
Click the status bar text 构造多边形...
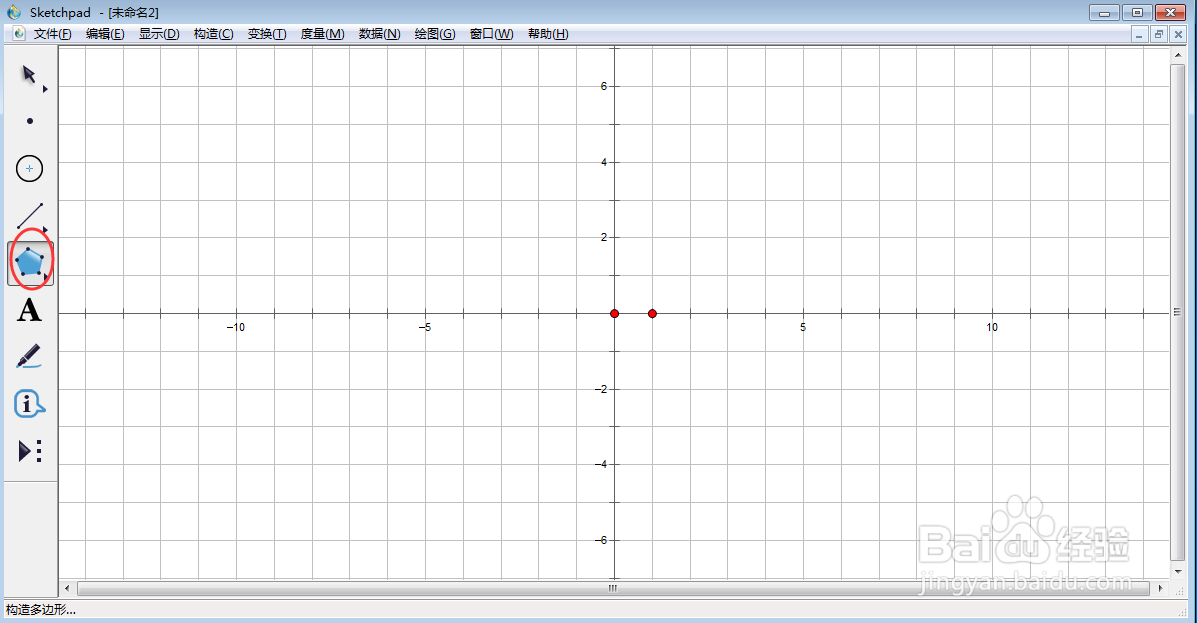[40, 610]
